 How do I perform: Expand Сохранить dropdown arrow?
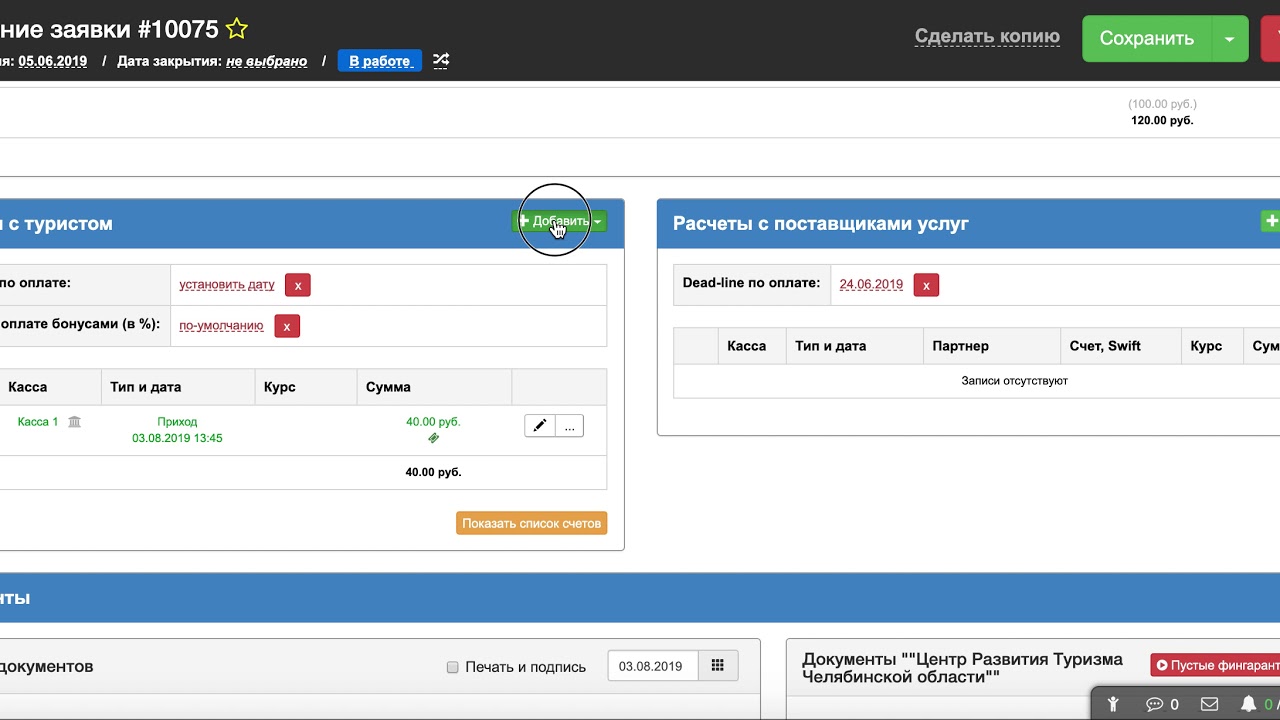[x=1230, y=39]
